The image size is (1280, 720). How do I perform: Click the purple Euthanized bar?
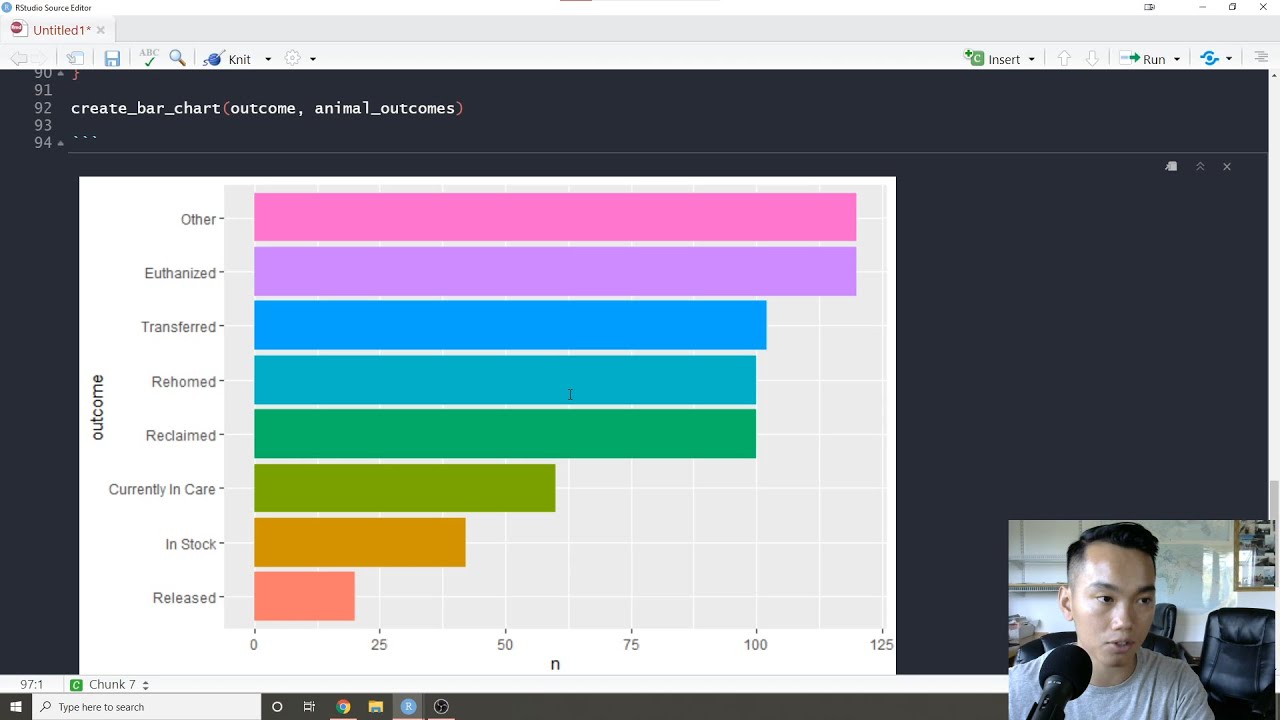coord(555,271)
